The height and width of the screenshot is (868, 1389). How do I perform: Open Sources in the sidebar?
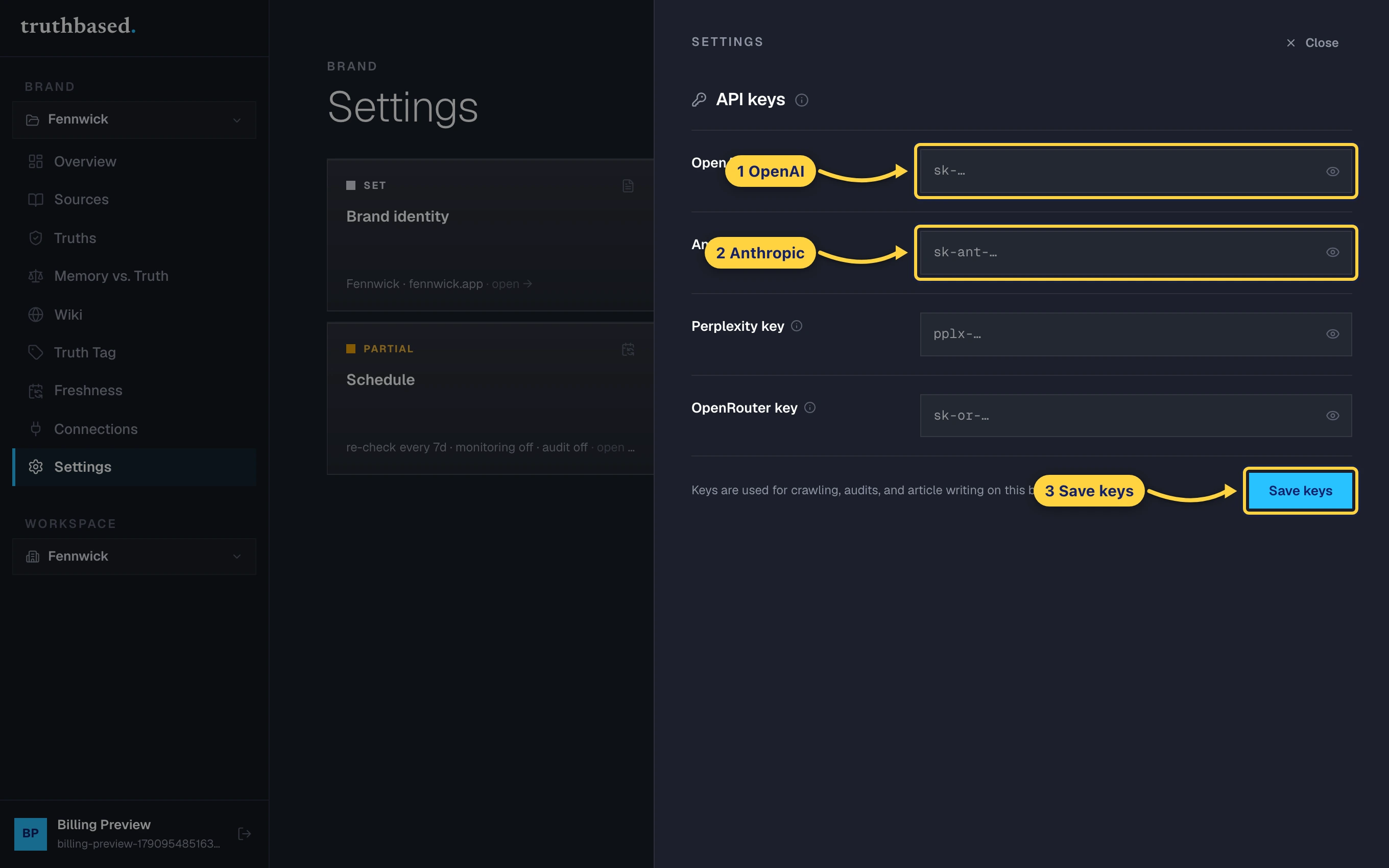(134, 200)
